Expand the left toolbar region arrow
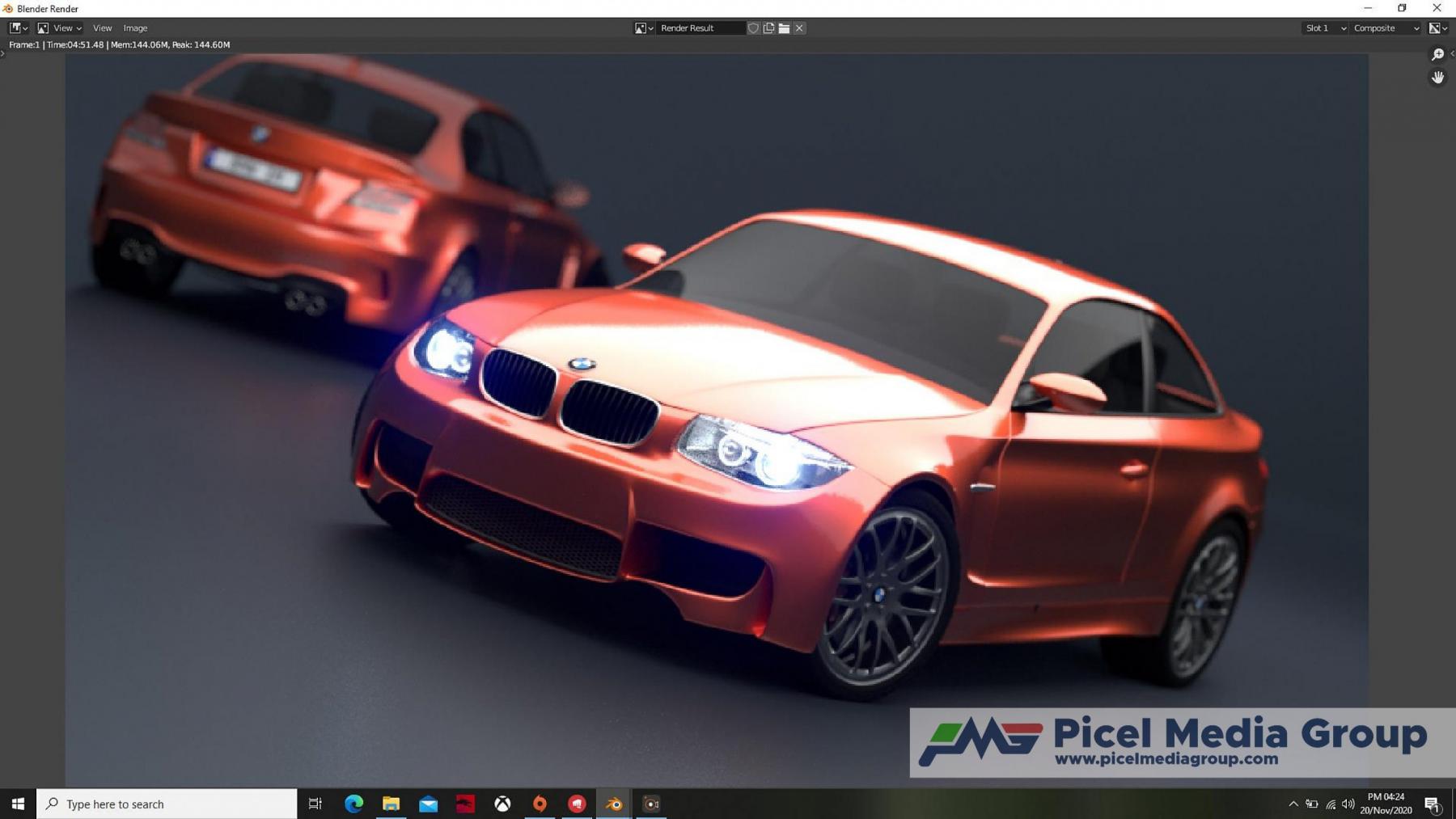This screenshot has height=819, width=1456. [2, 54]
